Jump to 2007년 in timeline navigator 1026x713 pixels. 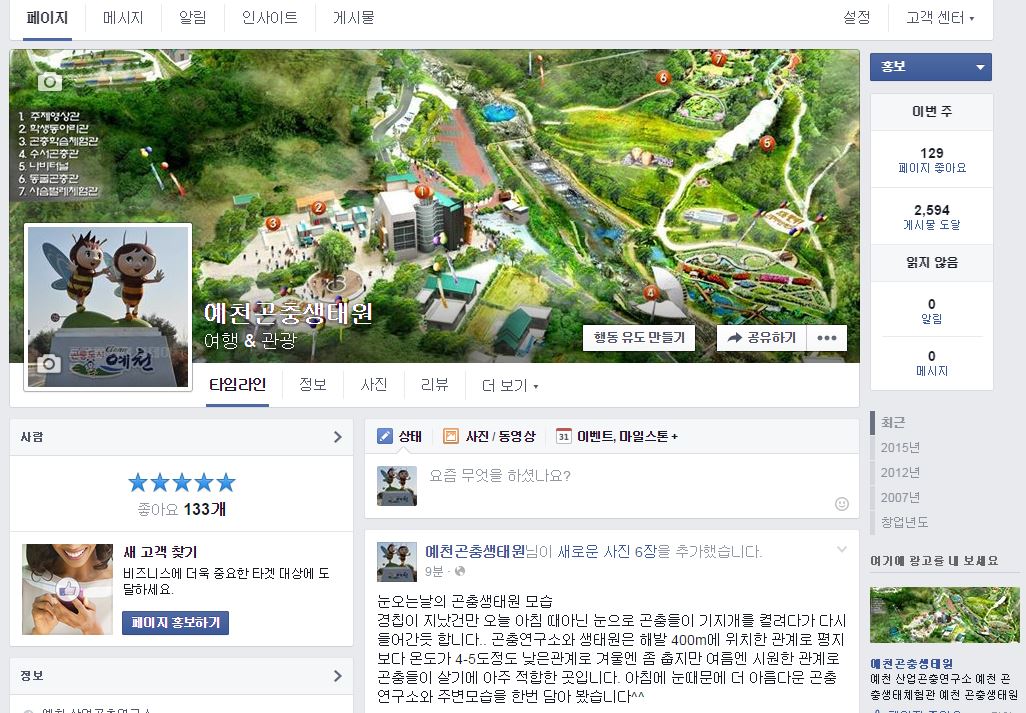[900, 497]
